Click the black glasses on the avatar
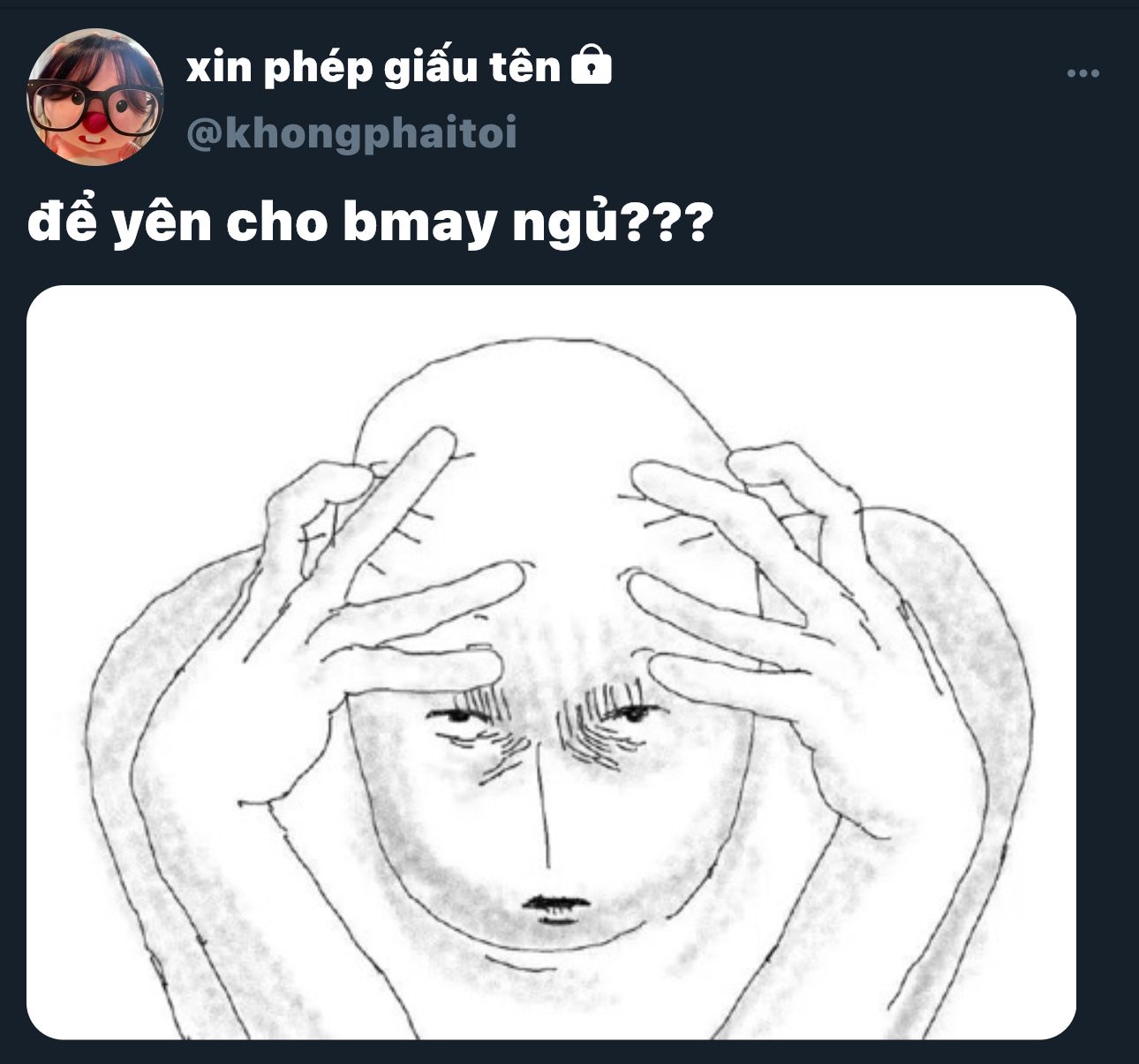Viewport: 1139px width, 1064px height. 95,104
